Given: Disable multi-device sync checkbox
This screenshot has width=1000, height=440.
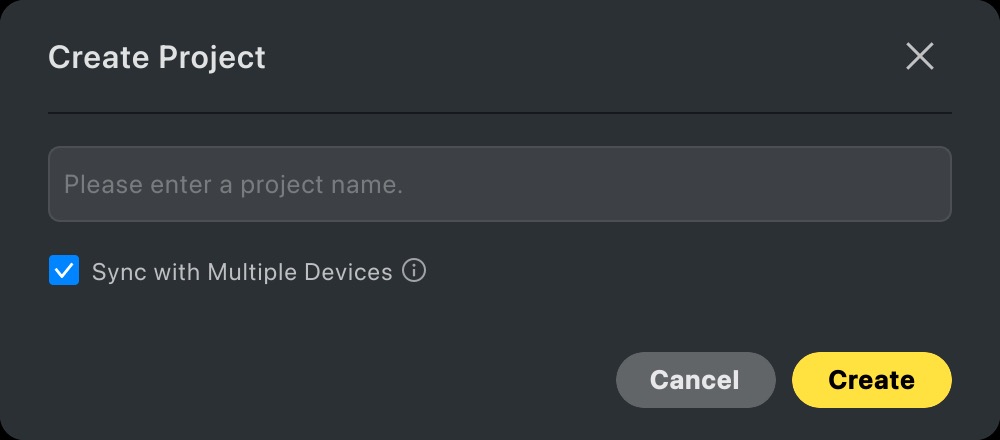Looking at the screenshot, I should click(64, 271).
